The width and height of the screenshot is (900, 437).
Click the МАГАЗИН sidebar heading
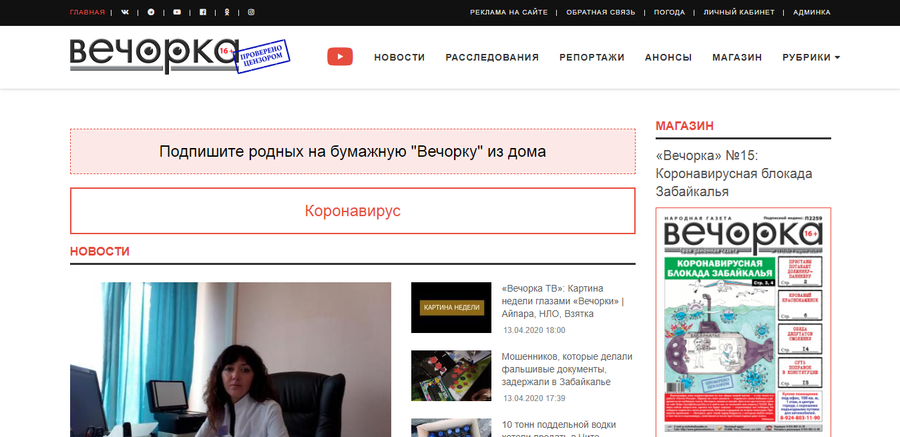685,126
